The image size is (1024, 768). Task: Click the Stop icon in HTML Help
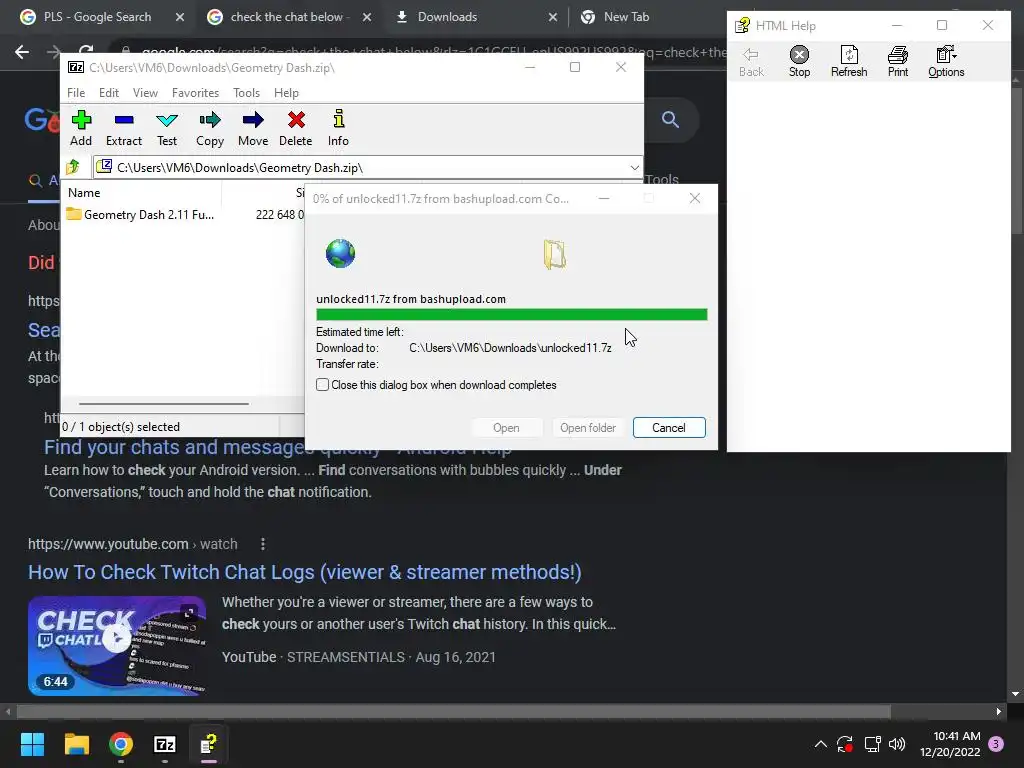click(799, 62)
